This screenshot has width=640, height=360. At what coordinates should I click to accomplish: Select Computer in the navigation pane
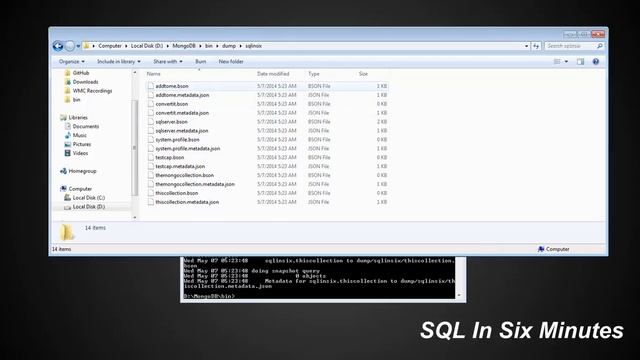tap(80, 189)
